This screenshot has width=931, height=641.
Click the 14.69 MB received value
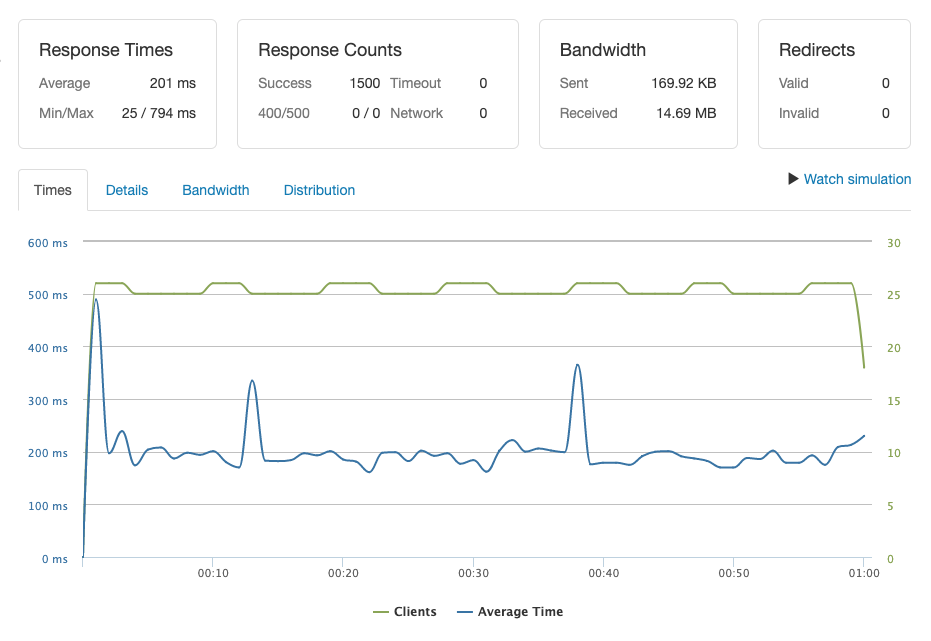click(x=686, y=113)
